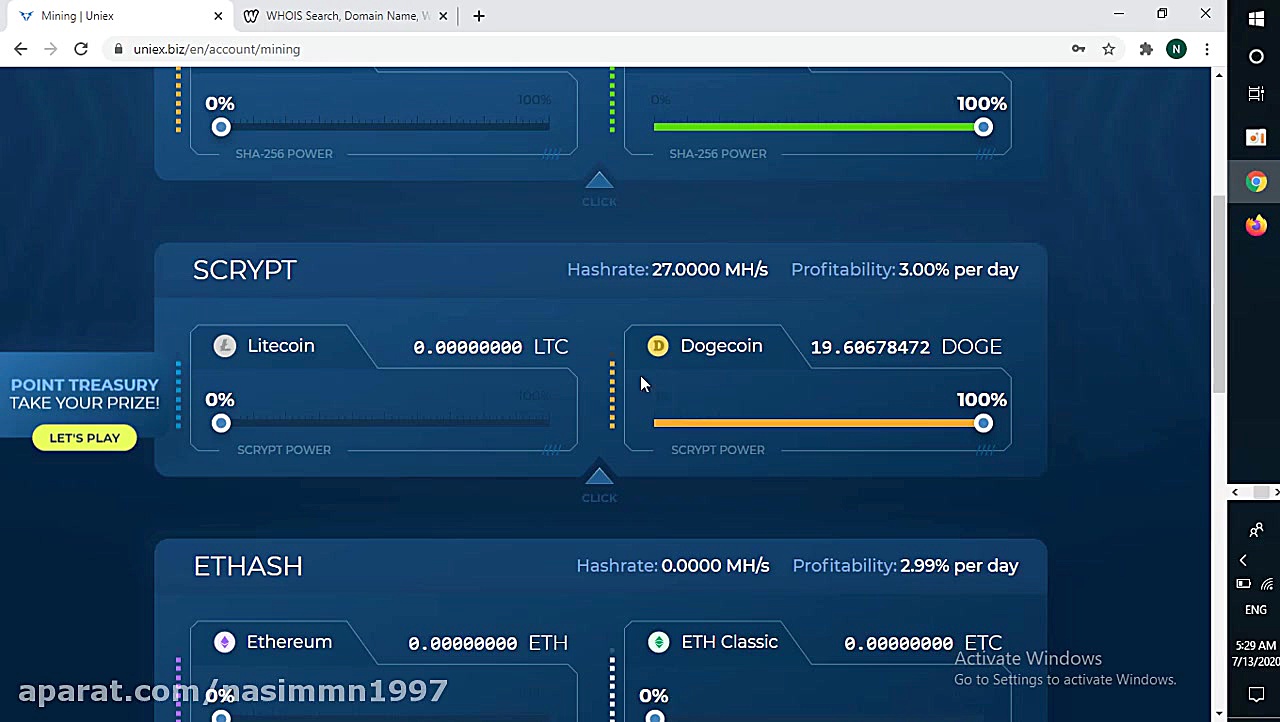Switch to the WHOIS Search tab

(346, 16)
